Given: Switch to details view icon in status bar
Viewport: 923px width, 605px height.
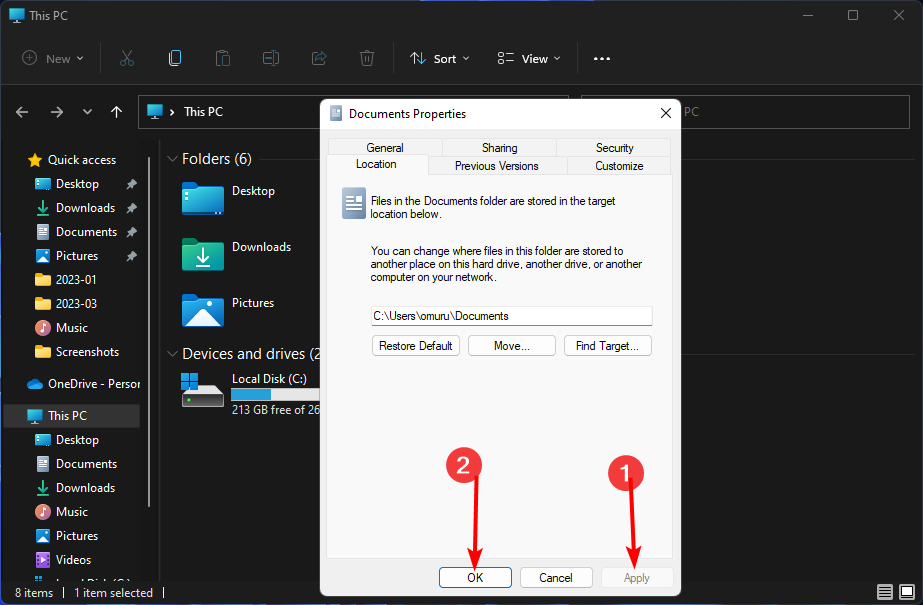Looking at the screenshot, I should (x=885, y=591).
